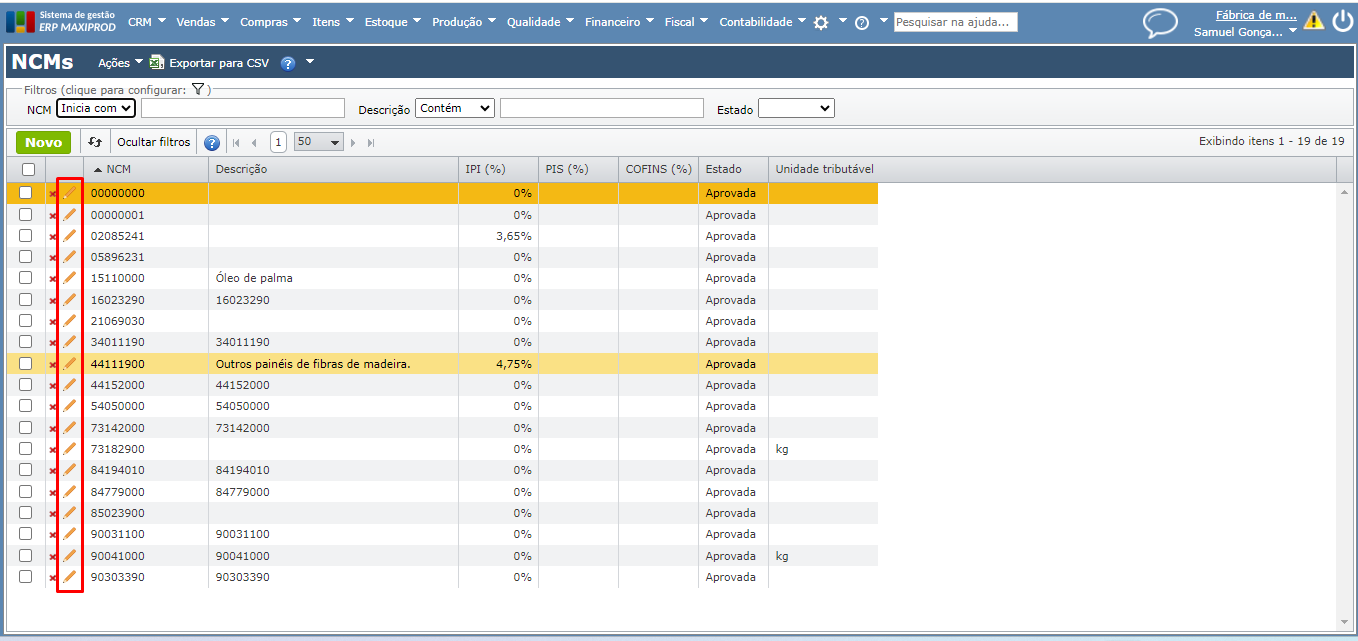The width and height of the screenshot is (1358, 641).
Task: Delete NCM 44111900 using the red X
Action: pos(53,364)
